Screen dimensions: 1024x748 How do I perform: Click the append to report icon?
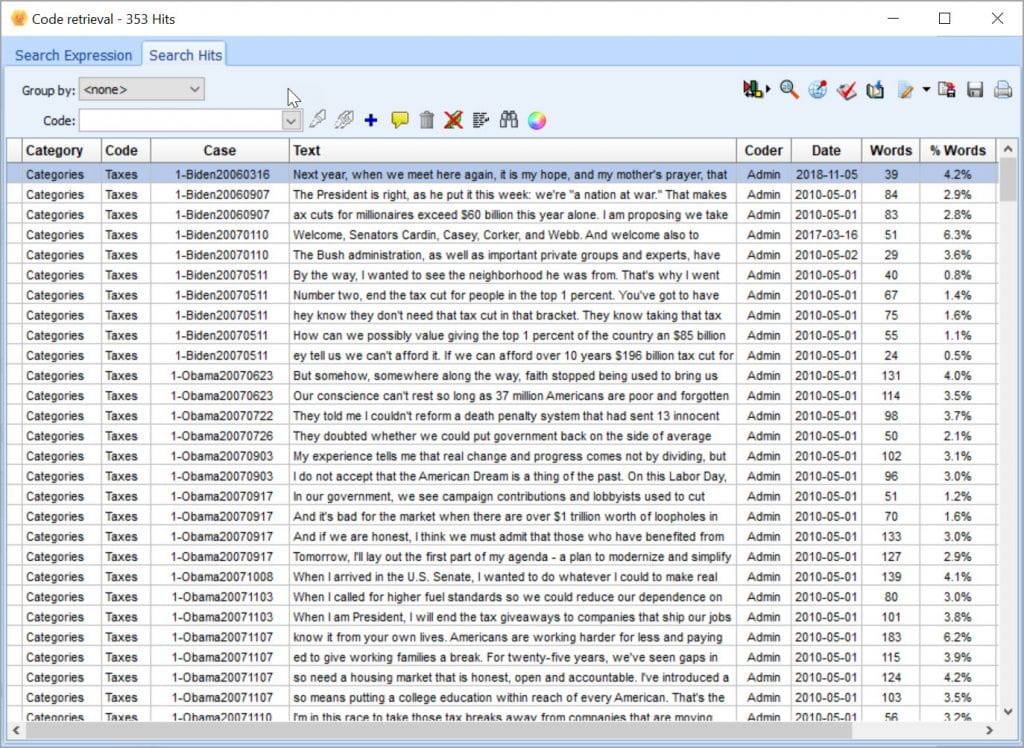pyautogui.click(x=876, y=90)
